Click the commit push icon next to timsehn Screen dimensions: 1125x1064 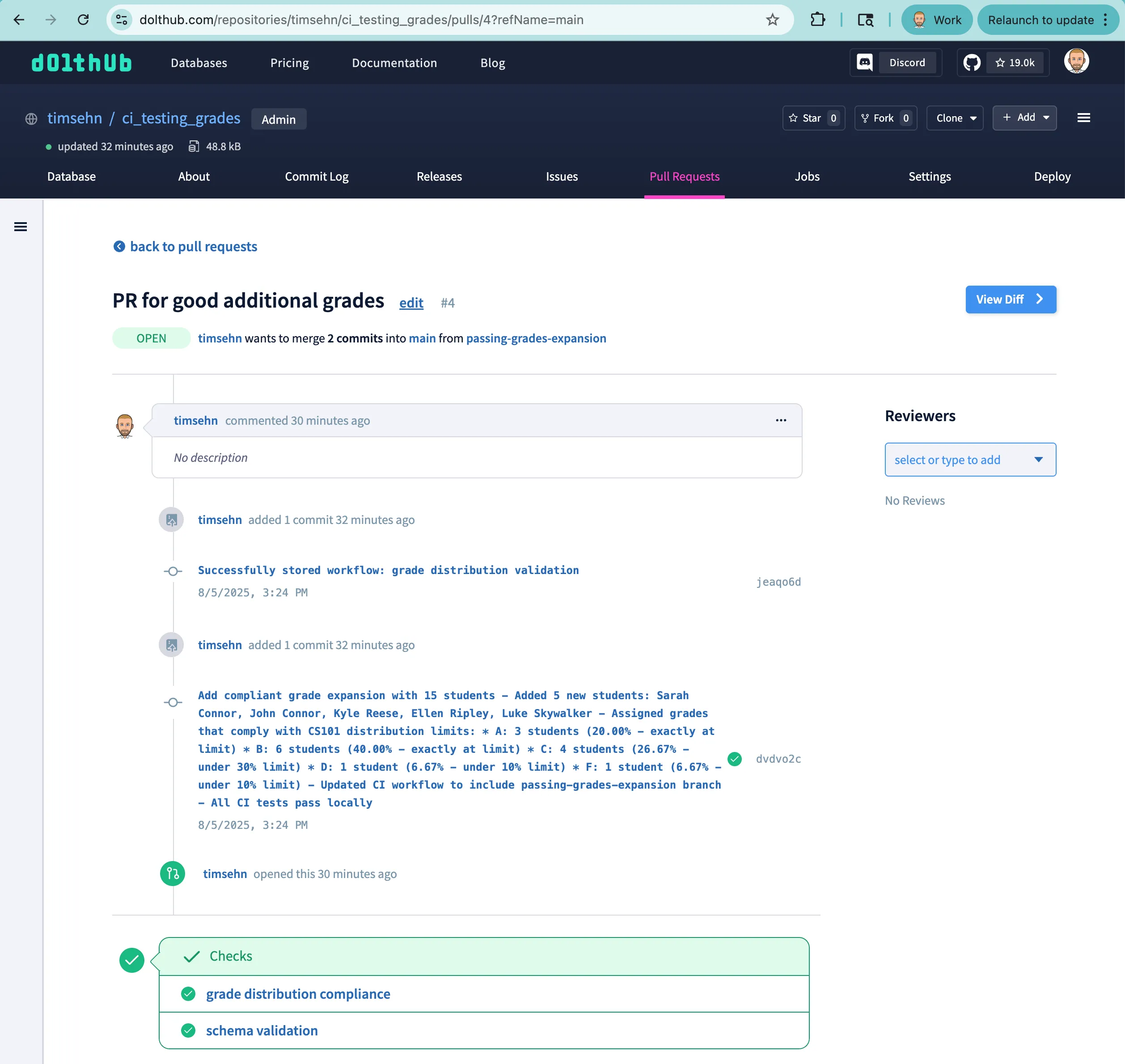coord(171,519)
